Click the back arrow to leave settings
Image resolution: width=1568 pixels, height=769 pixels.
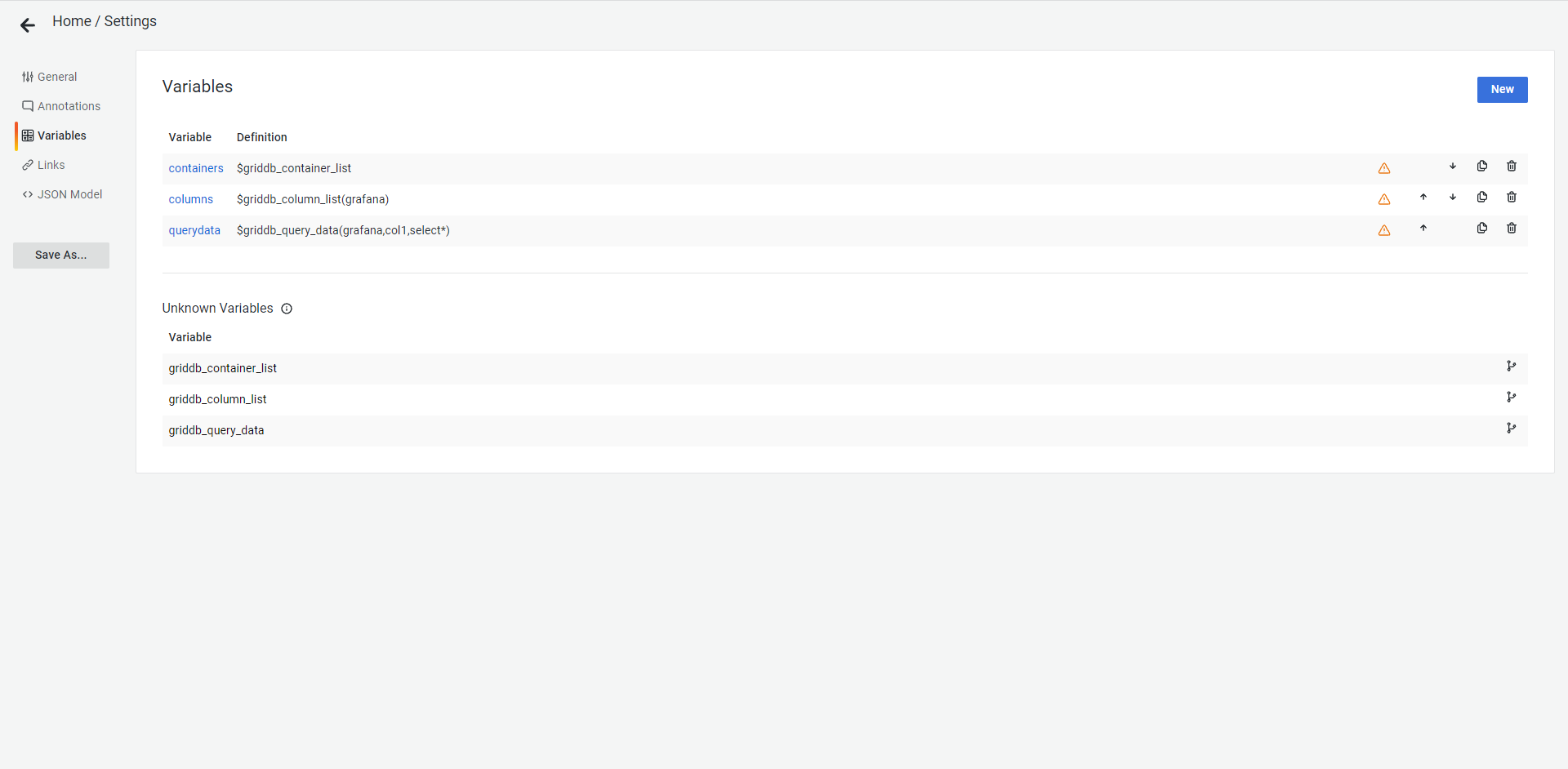[28, 25]
